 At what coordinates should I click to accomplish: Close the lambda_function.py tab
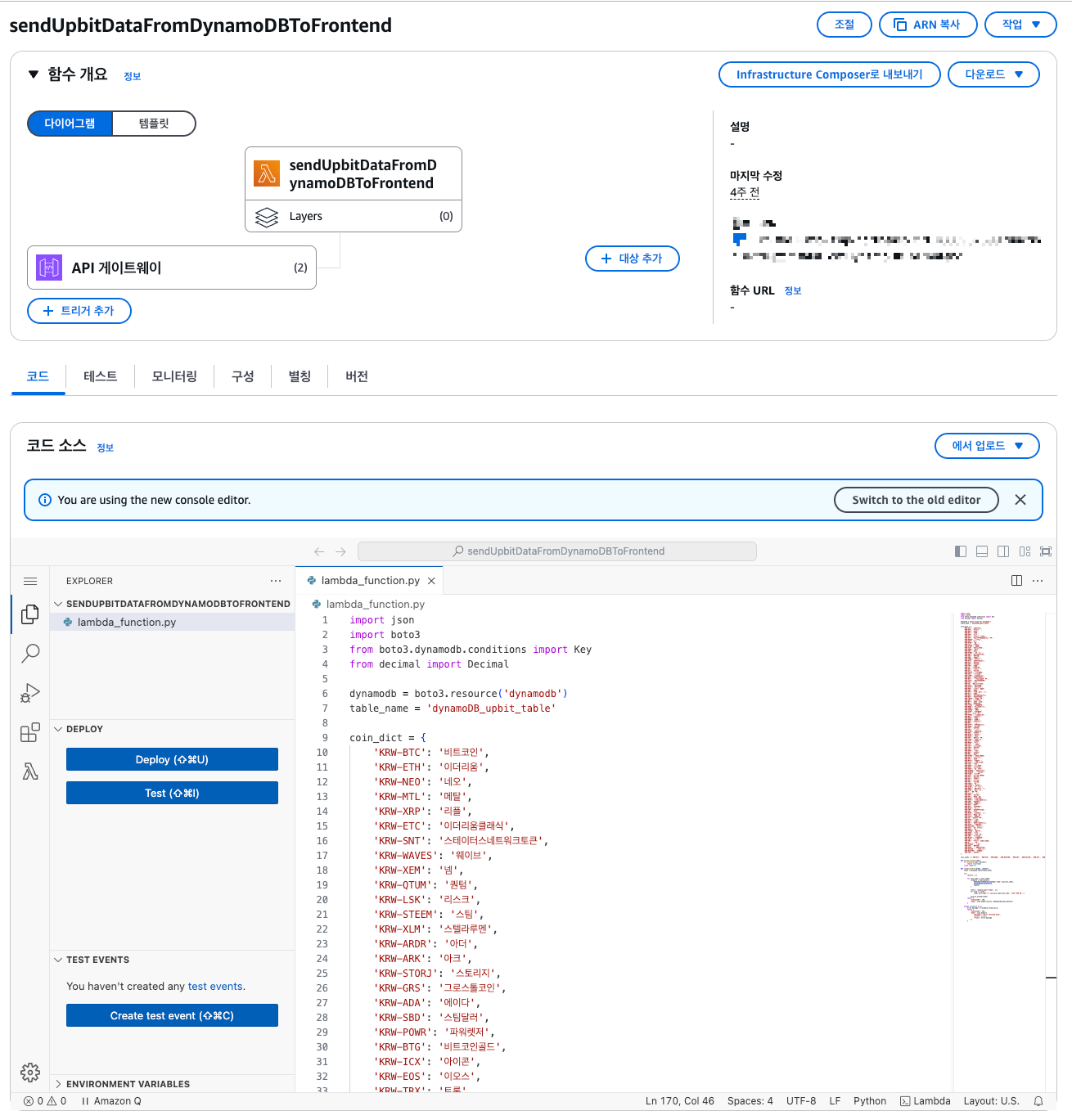pyautogui.click(x=431, y=581)
